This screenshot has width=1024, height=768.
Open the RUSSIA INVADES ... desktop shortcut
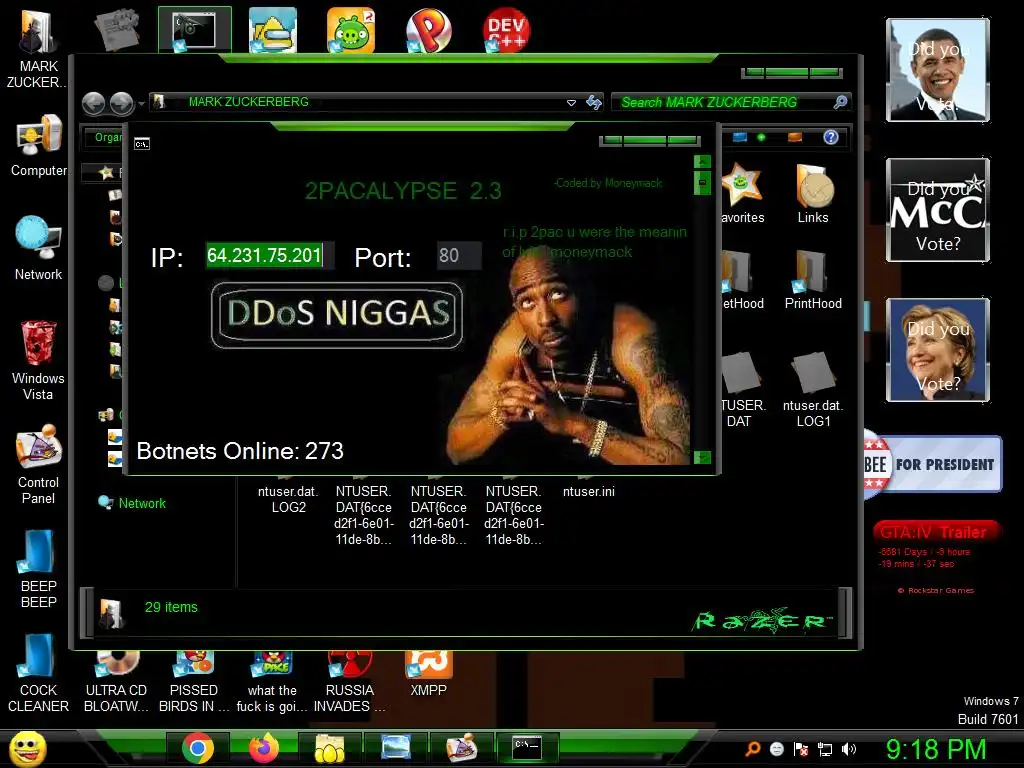pyautogui.click(x=349, y=682)
